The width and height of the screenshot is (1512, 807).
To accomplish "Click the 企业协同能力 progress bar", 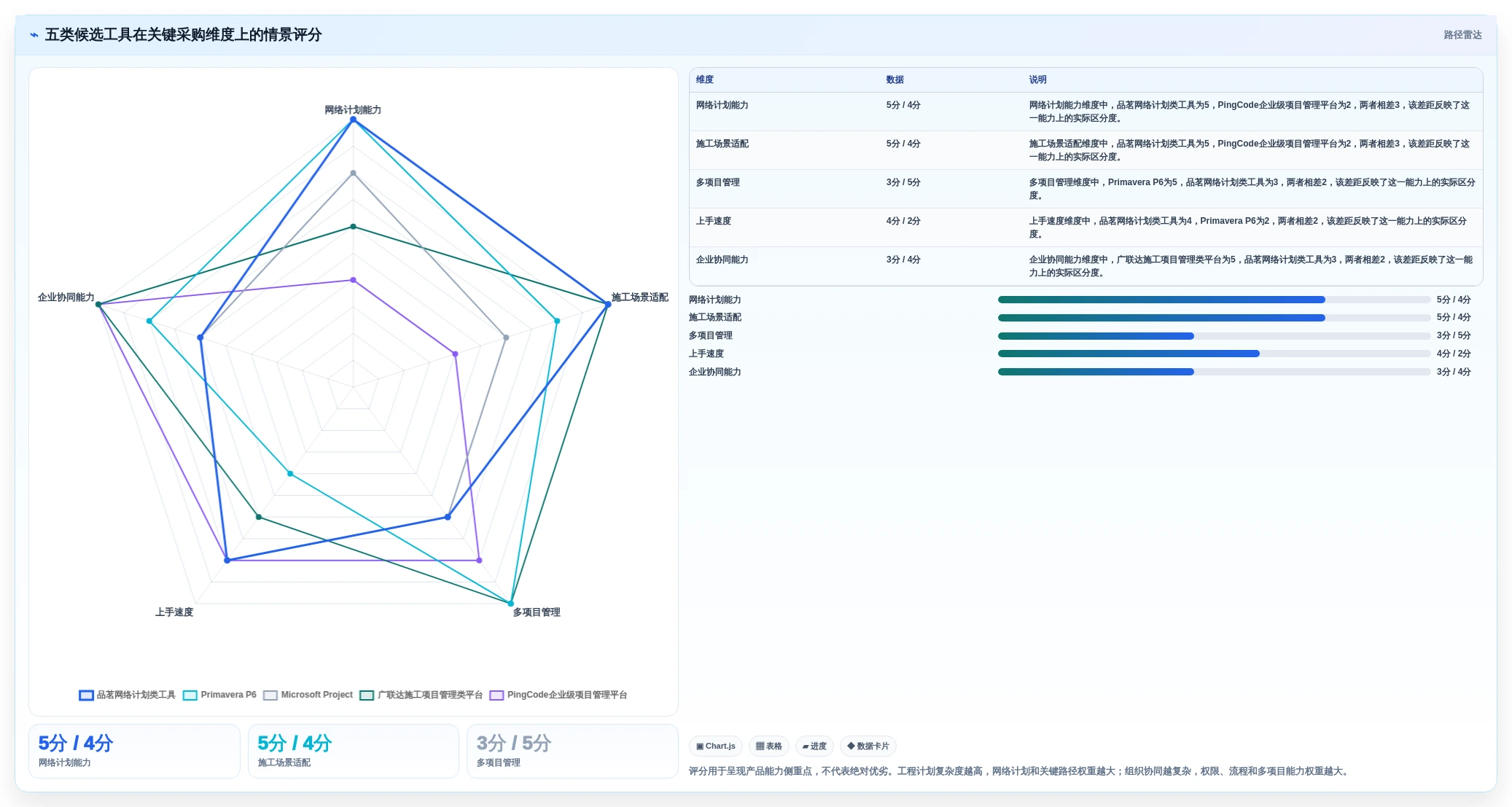I will coord(1214,372).
